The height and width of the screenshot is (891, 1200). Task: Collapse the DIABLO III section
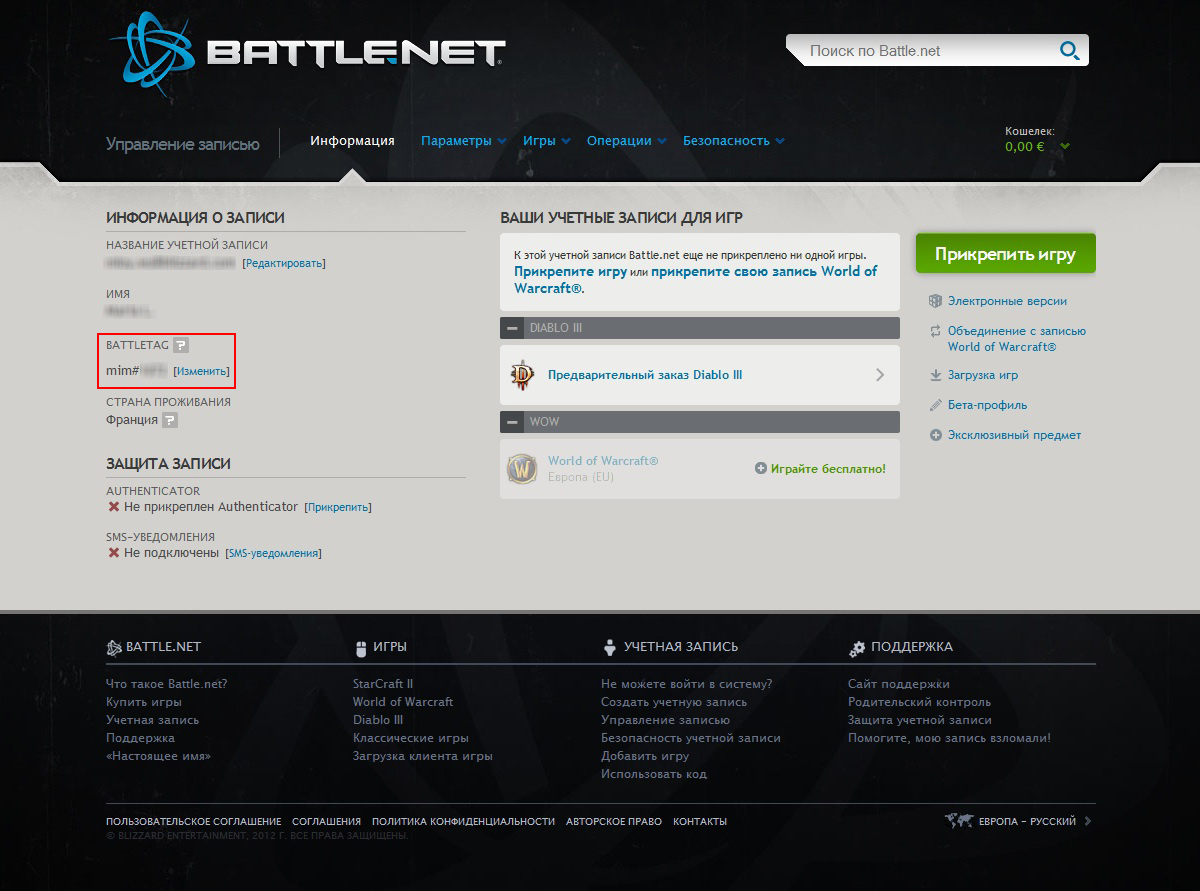[512, 328]
